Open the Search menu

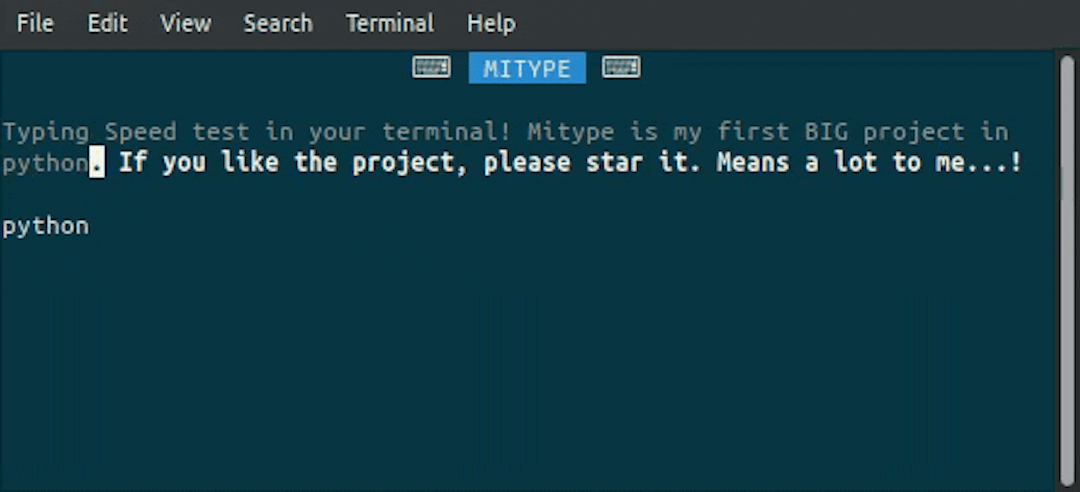point(278,23)
